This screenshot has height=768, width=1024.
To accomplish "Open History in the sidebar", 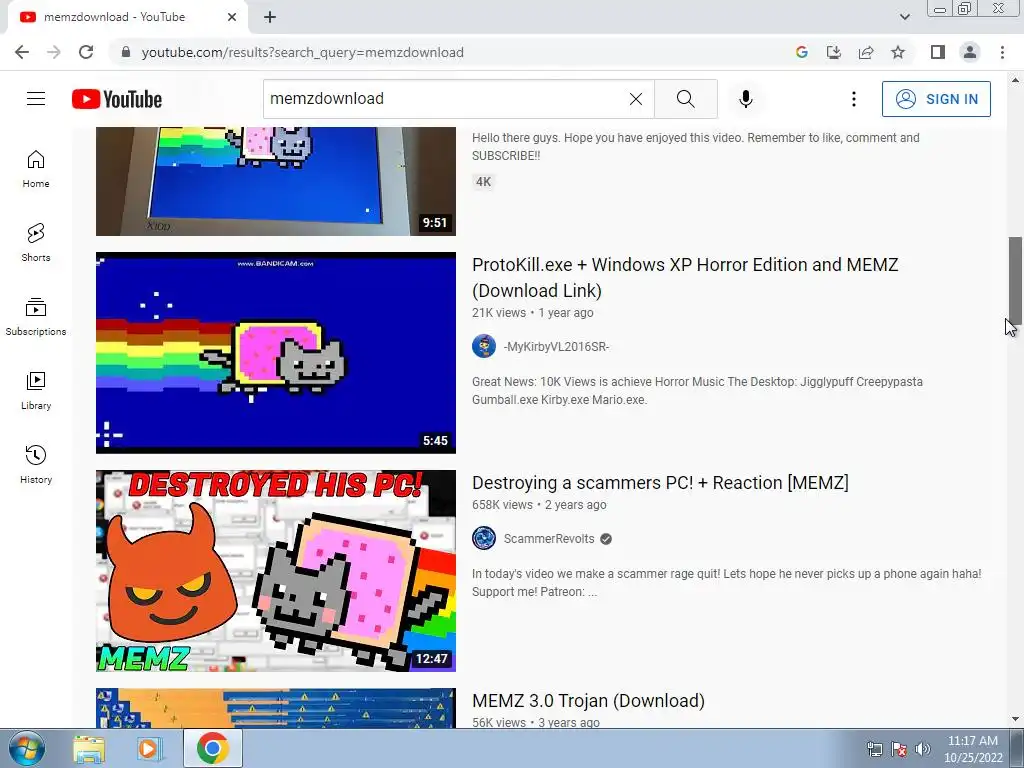I will point(36,464).
